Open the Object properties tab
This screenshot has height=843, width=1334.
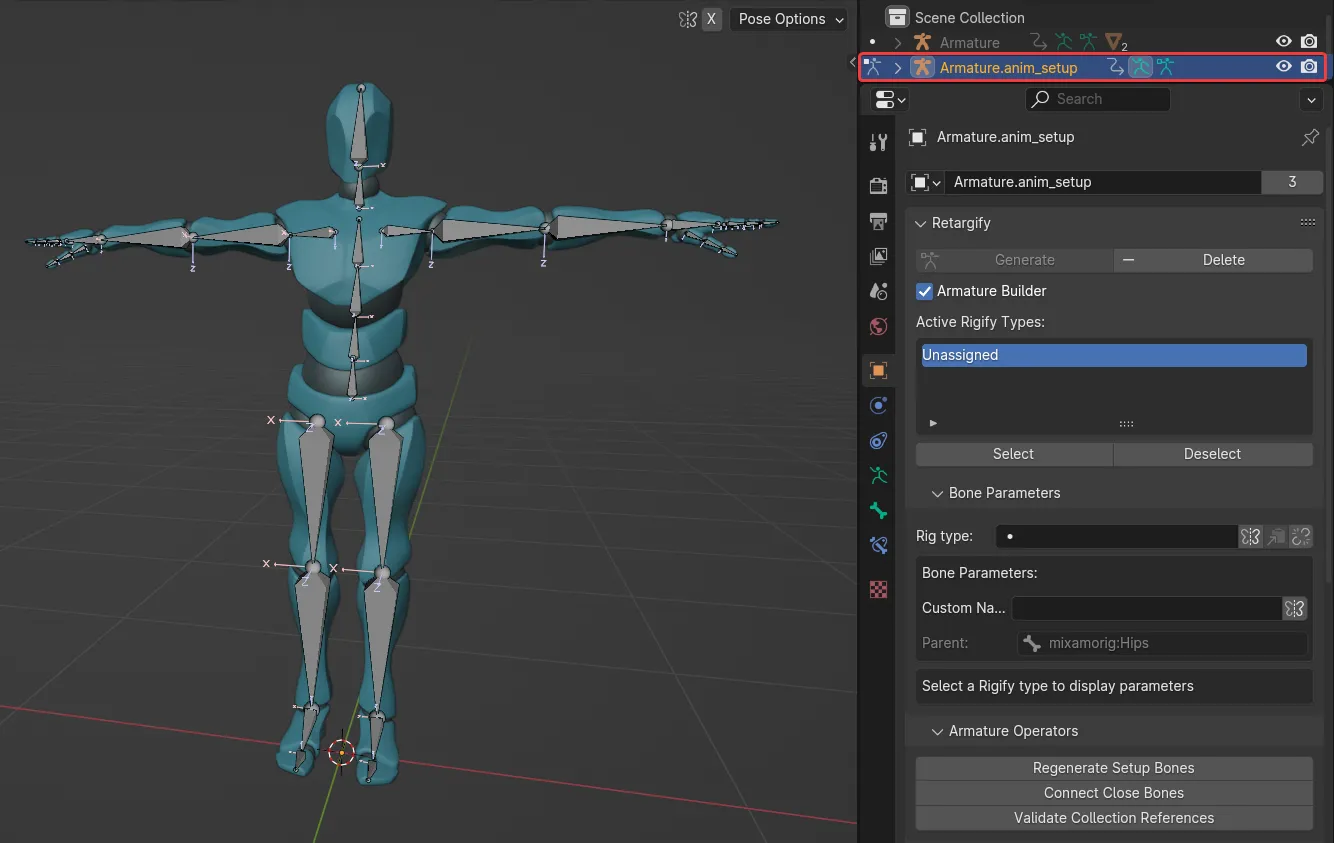879,370
